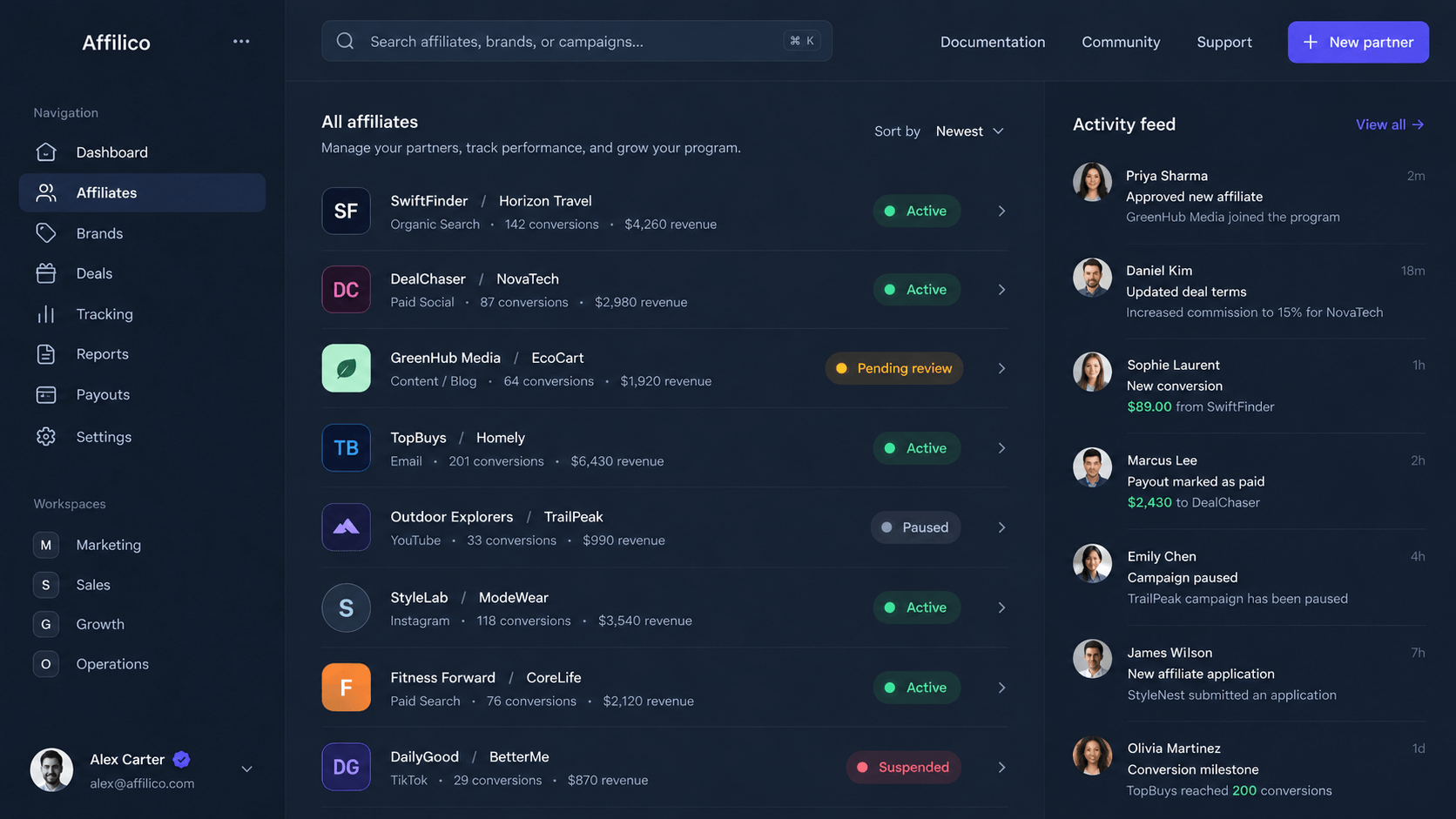Expand the DailyGood row chevron
This screenshot has height=819, width=1456.
pyautogui.click(x=1001, y=767)
